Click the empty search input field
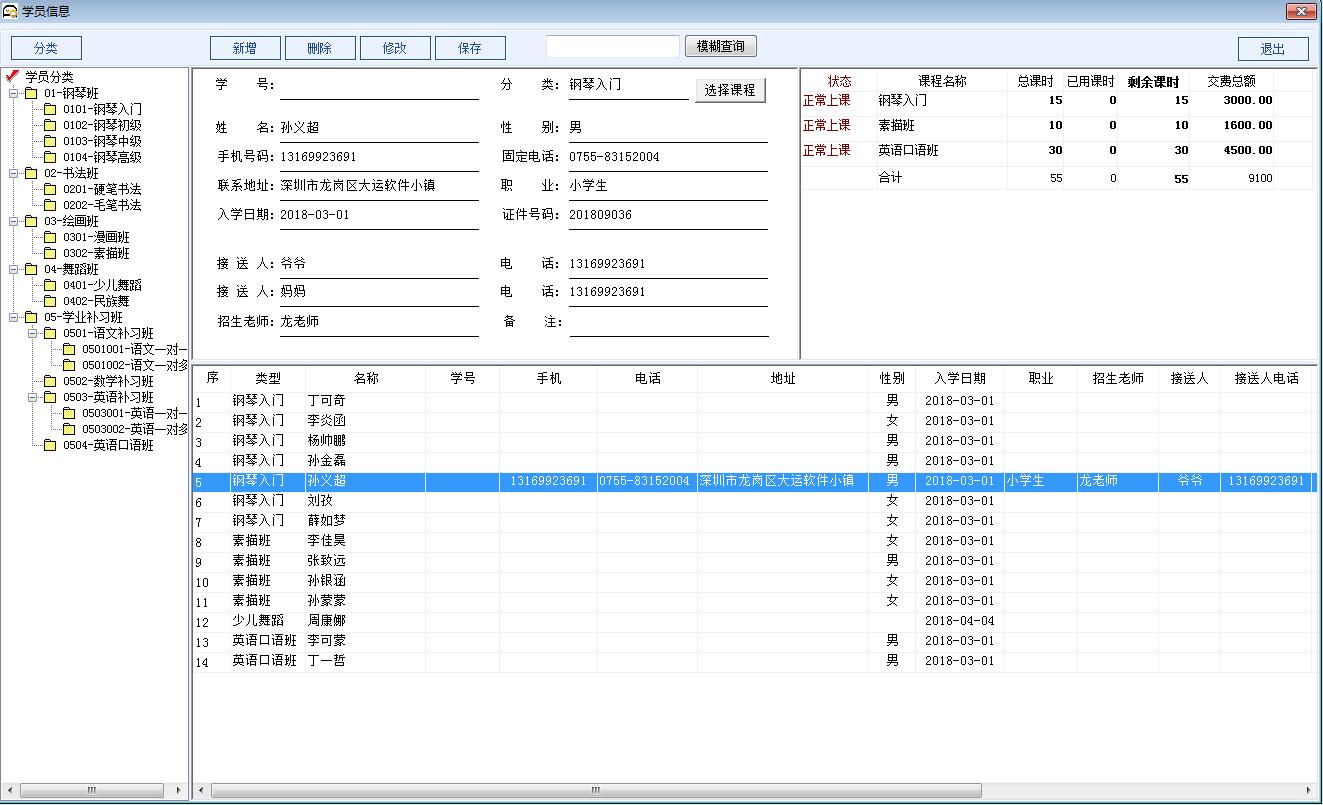 [x=611, y=46]
